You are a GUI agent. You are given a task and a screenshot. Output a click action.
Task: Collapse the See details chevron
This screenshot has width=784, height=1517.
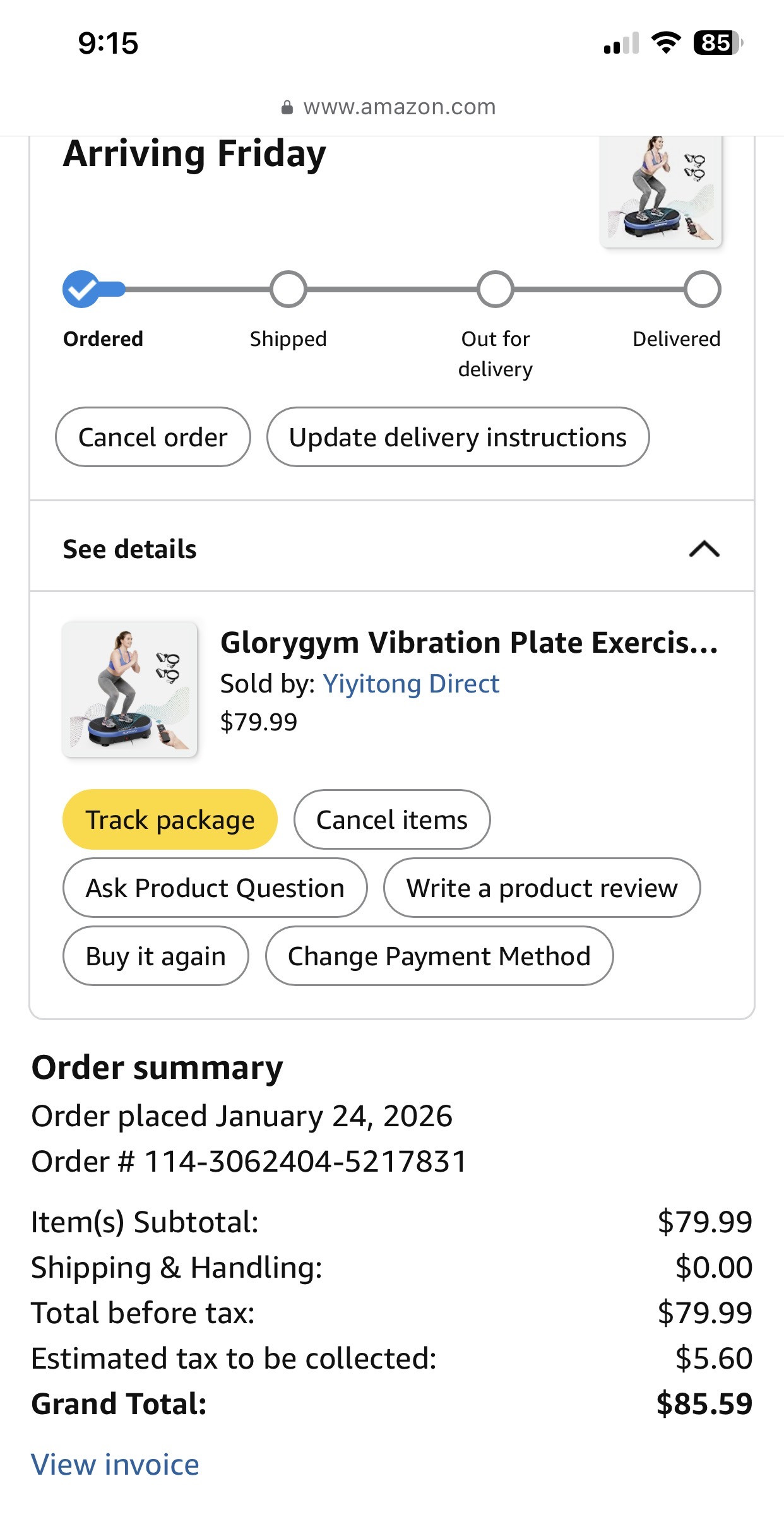[x=704, y=549]
